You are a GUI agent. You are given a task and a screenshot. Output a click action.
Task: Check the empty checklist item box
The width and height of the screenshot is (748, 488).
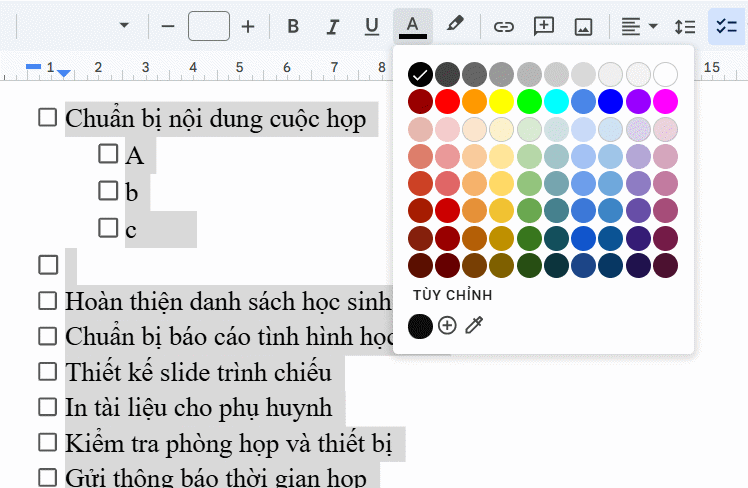tap(48, 265)
